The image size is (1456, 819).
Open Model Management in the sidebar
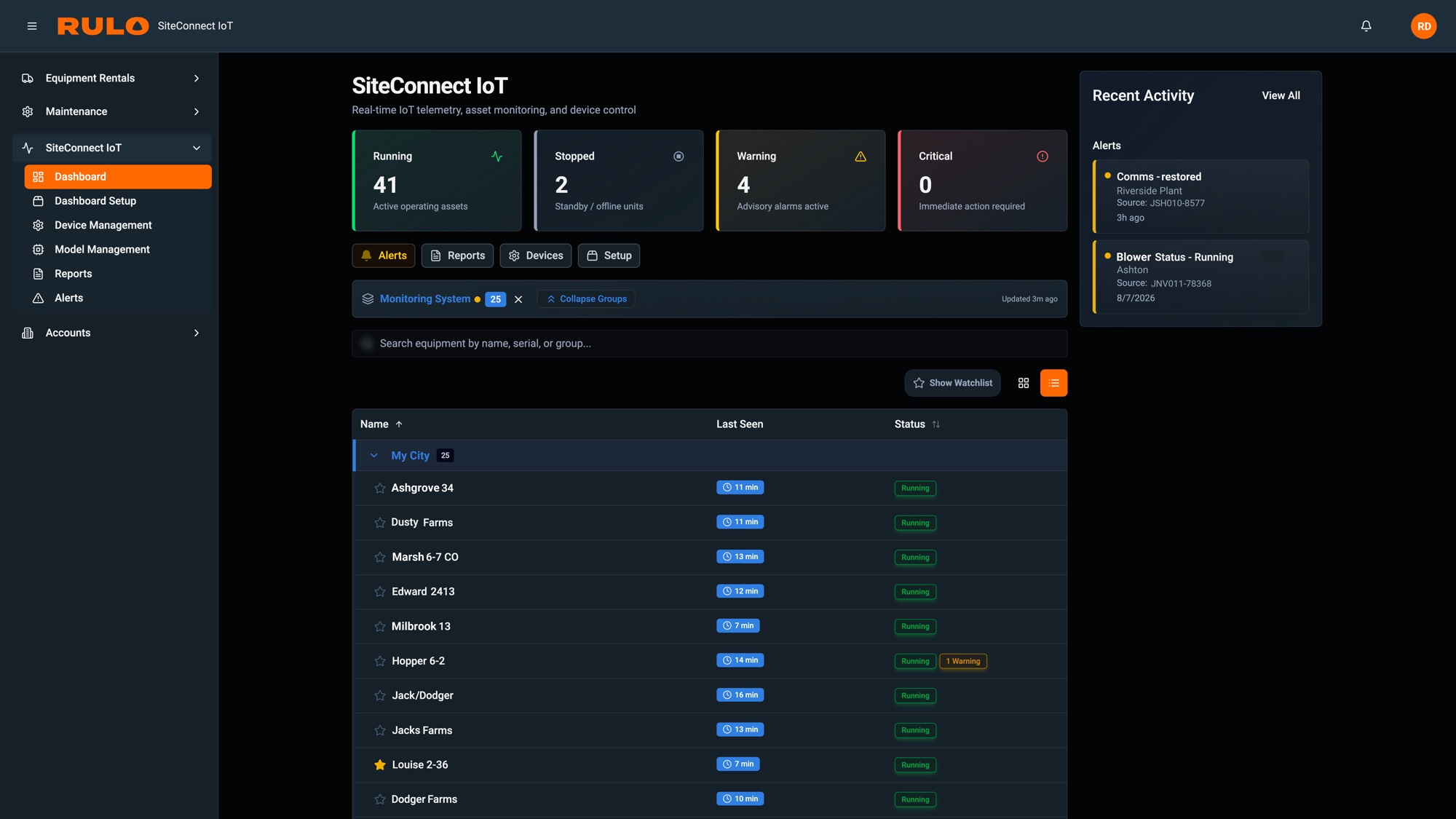tap(118, 250)
